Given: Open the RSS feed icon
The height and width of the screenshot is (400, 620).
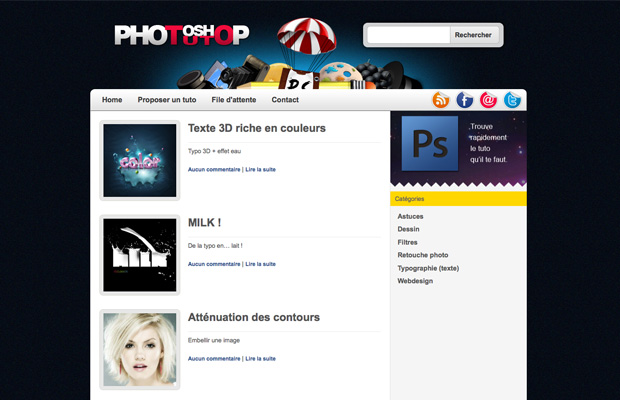Looking at the screenshot, I should click(440, 100).
